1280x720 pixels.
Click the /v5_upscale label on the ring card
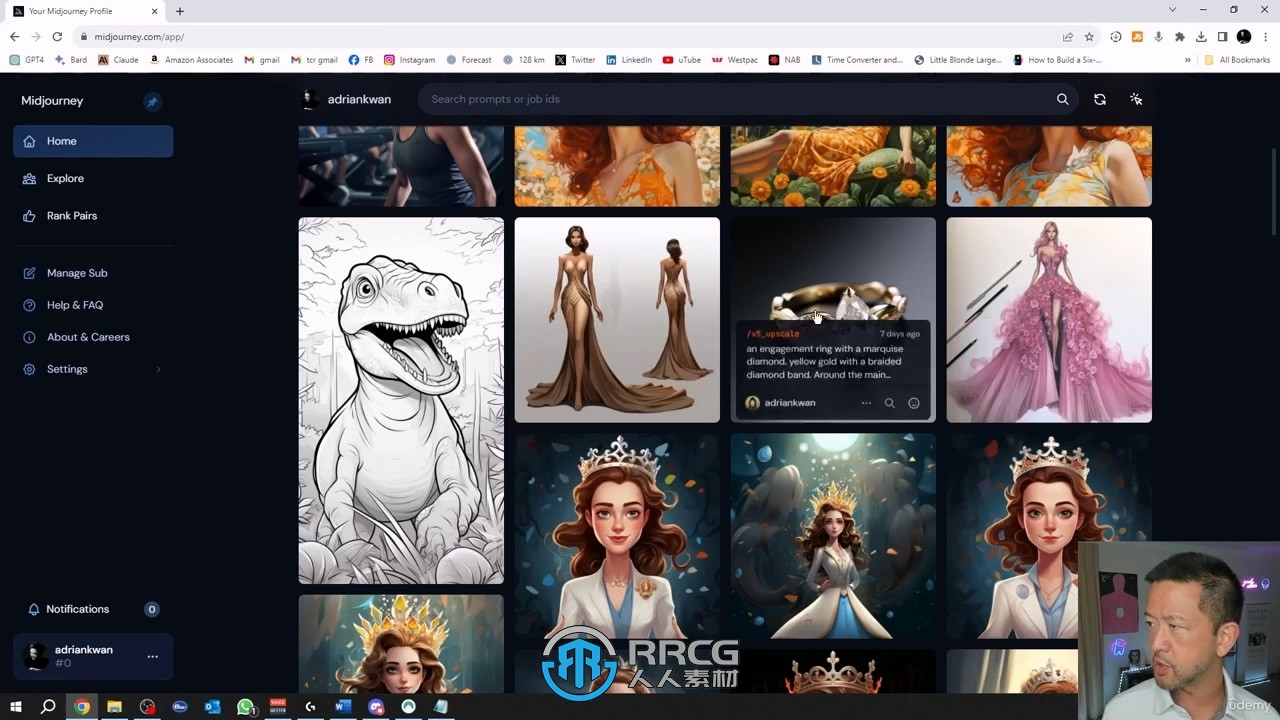tap(772, 334)
